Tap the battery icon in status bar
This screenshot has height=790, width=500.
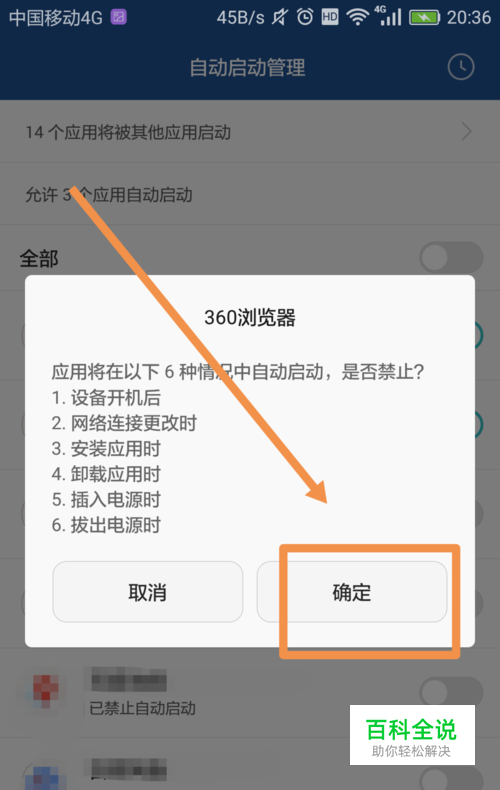pos(424,18)
